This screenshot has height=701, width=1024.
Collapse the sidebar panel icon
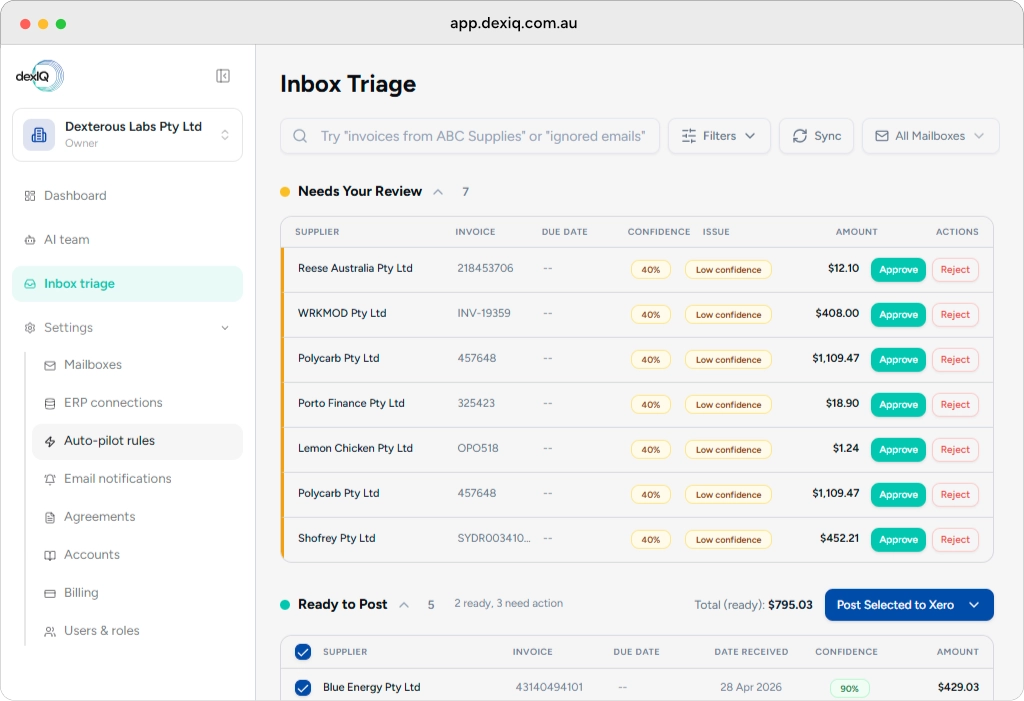223,76
